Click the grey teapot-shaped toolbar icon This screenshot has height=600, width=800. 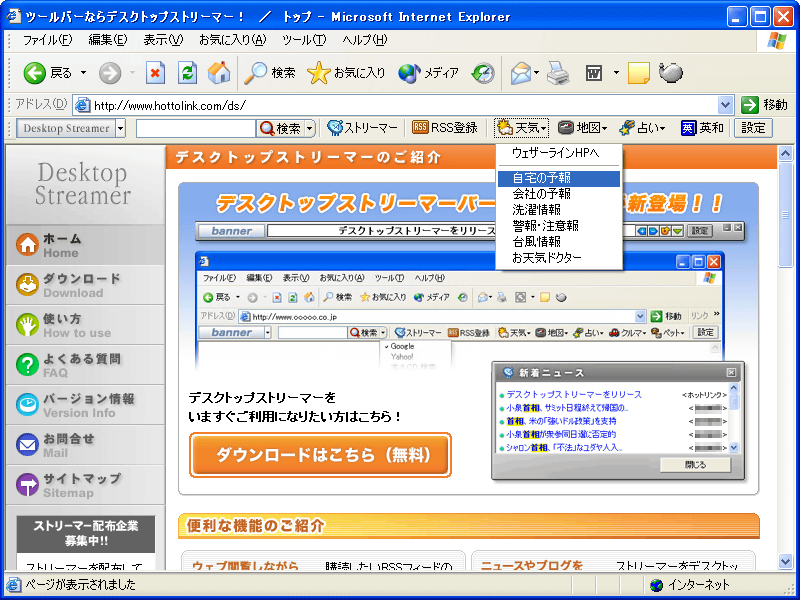(670, 72)
